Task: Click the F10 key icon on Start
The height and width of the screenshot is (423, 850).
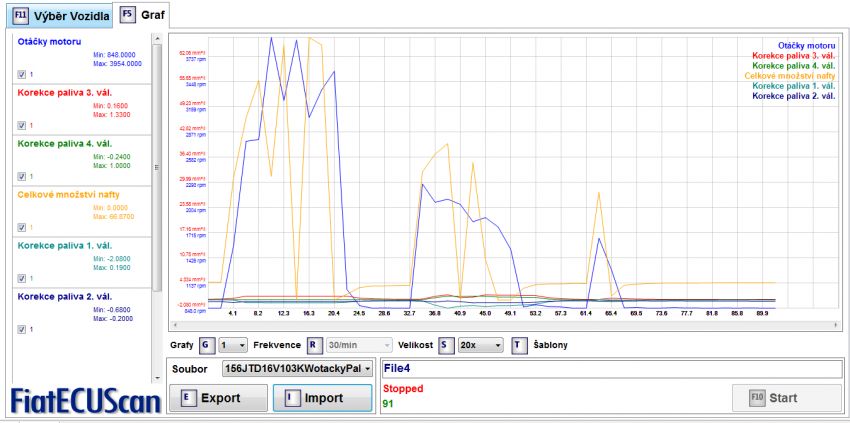Action: pos(756,398)
